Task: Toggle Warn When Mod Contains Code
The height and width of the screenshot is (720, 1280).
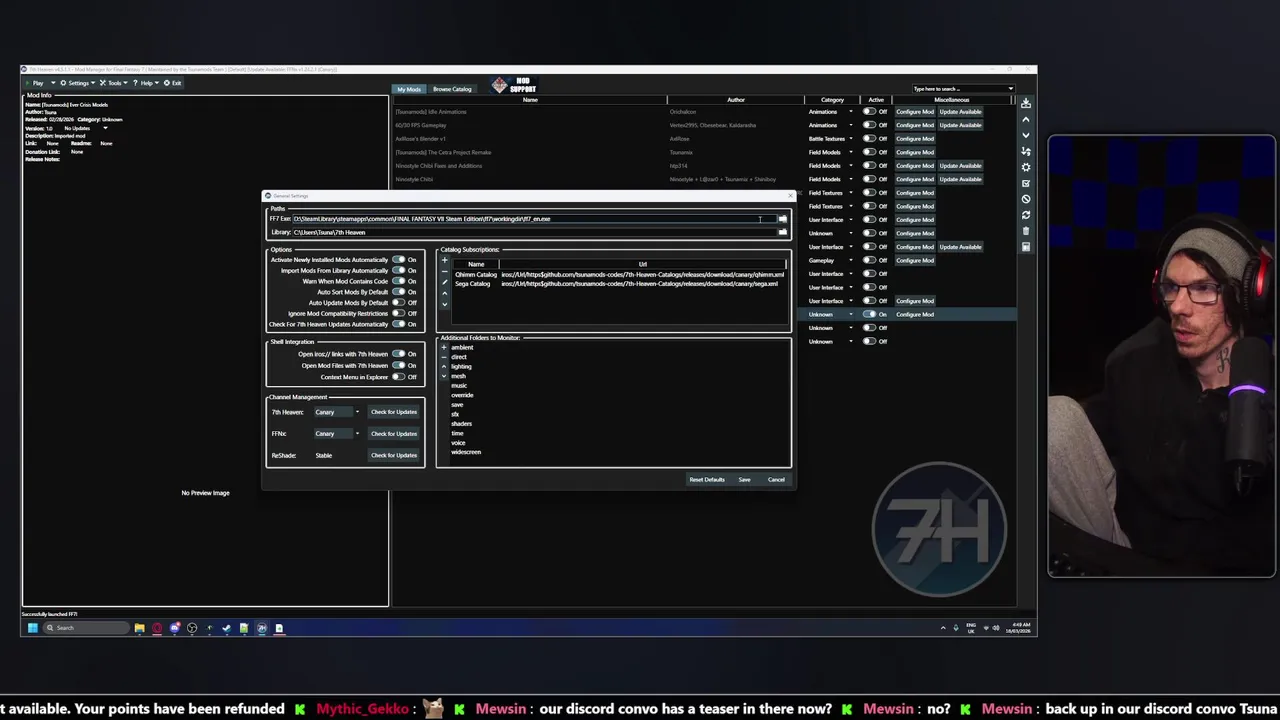Action: pos(398,281)
